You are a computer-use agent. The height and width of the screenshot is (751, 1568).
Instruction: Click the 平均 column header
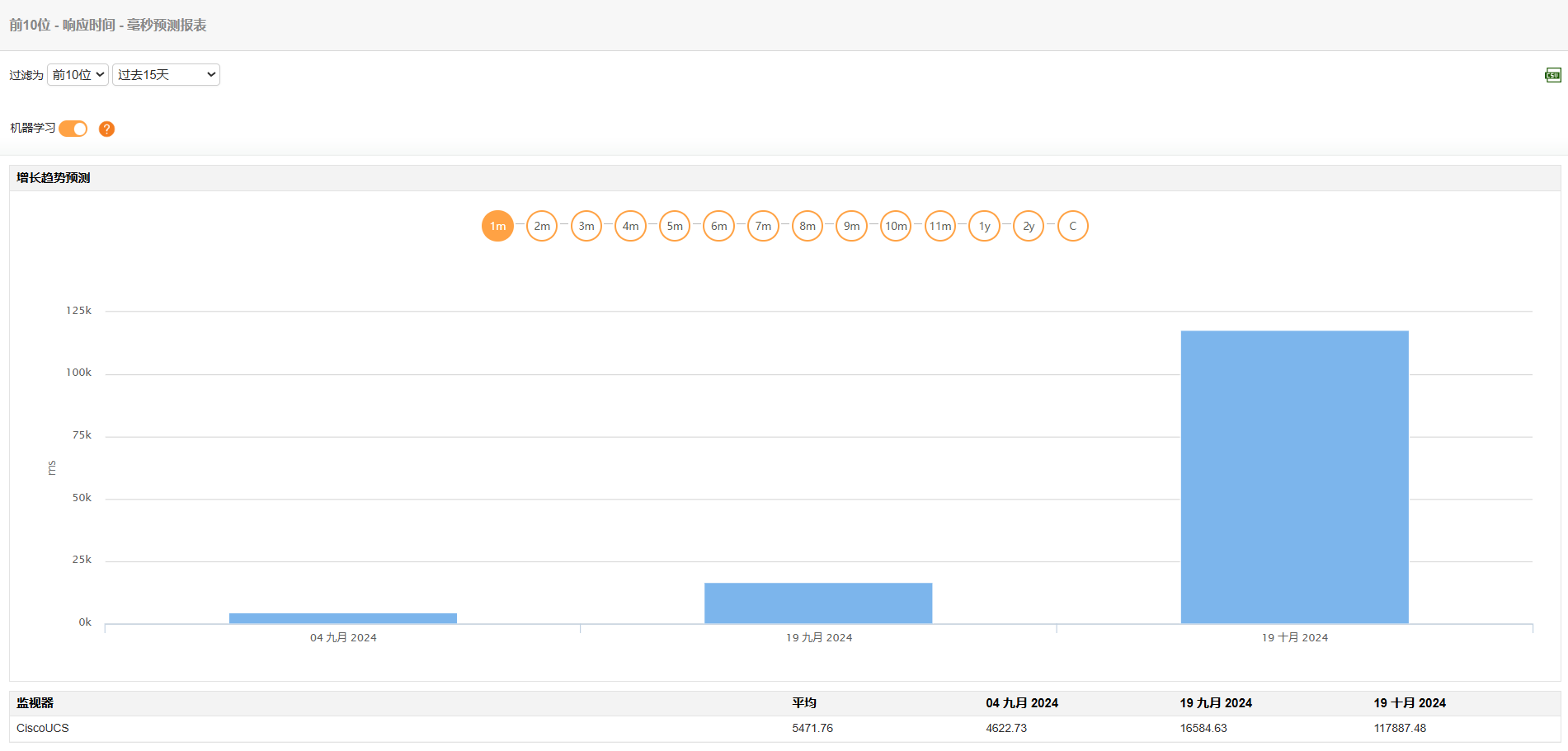point(804,703)
